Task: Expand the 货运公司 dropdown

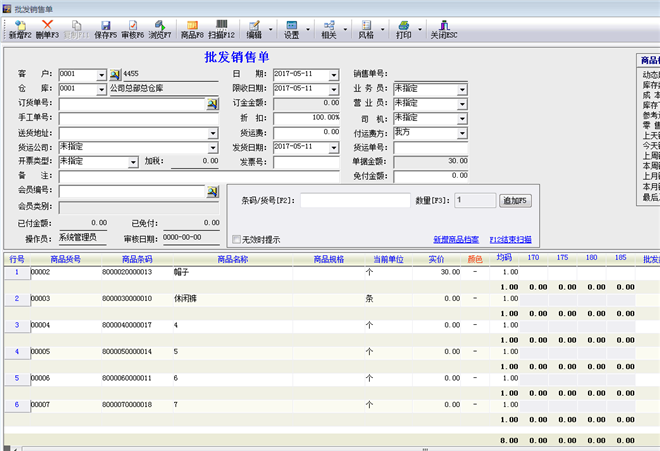Action: click(x=213, y=148)
